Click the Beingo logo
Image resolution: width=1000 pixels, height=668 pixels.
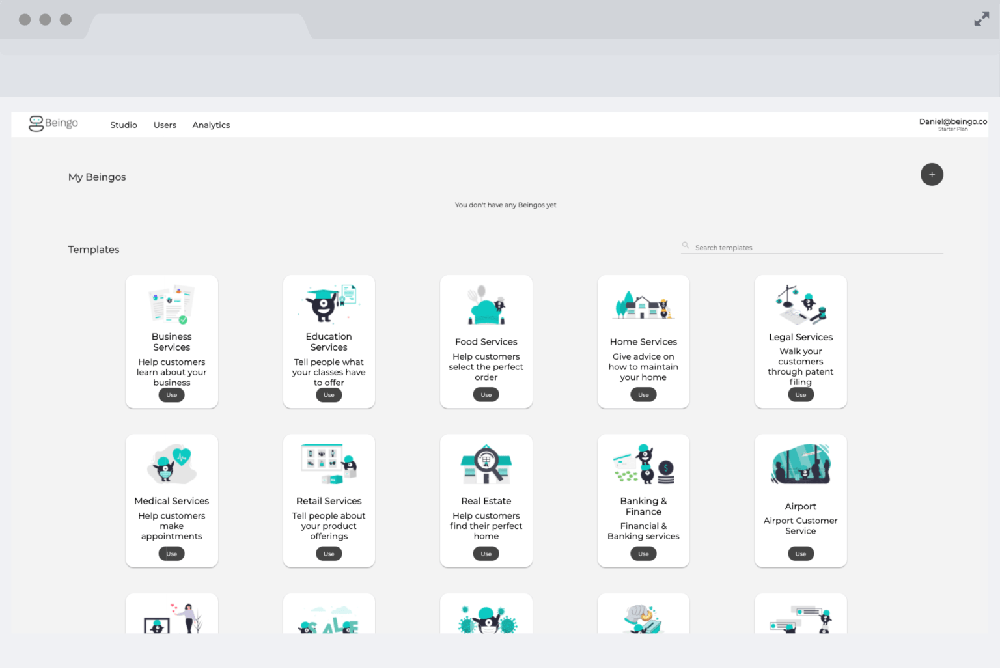pos(53,122)
